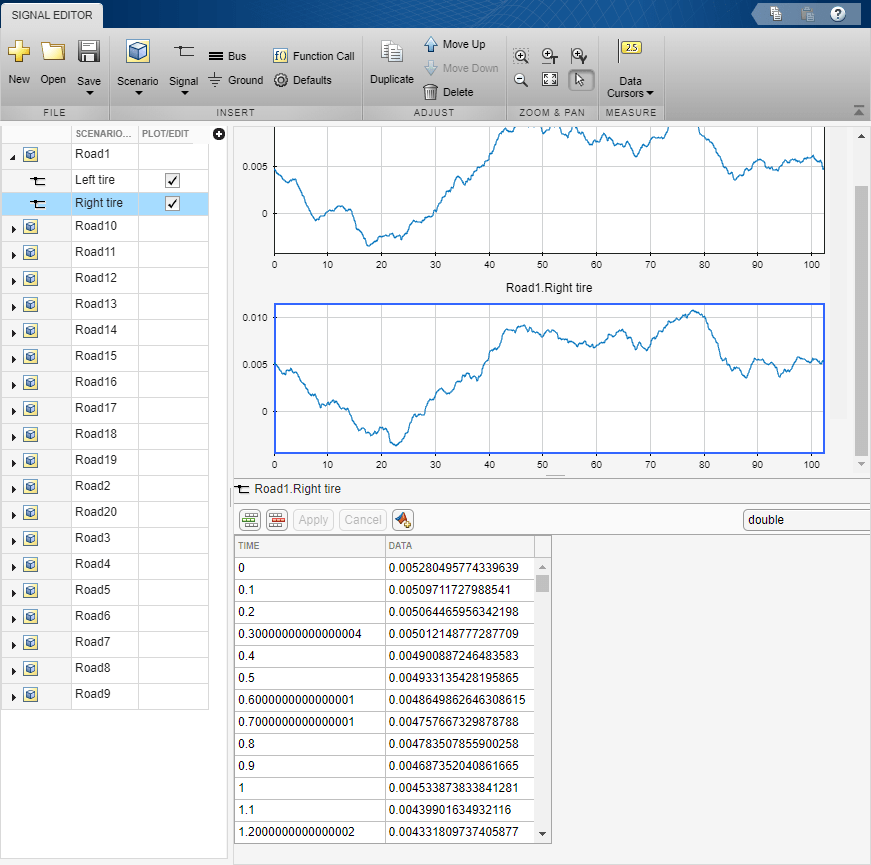The image size is (871, 865).
Task: Add a row to the data table
Action: (250, 519)
